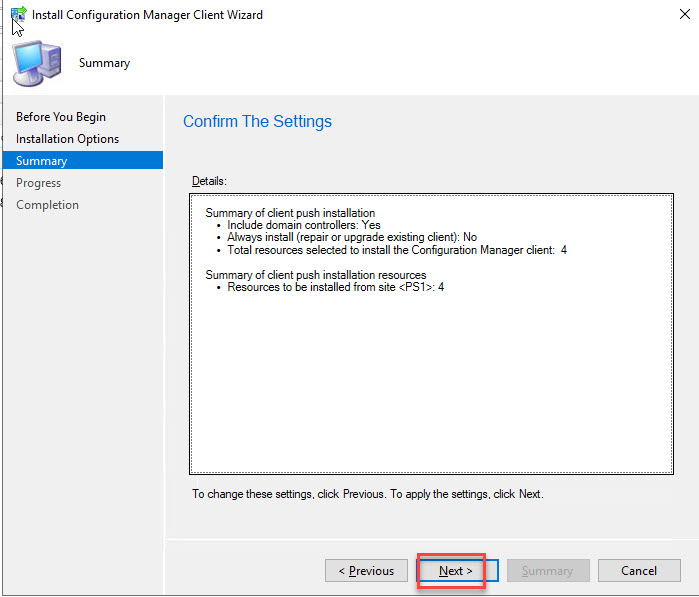Click the computer icon beside Summary header
Screen dimensions: 699x597
pyautogui.click(x=36, y=63)
